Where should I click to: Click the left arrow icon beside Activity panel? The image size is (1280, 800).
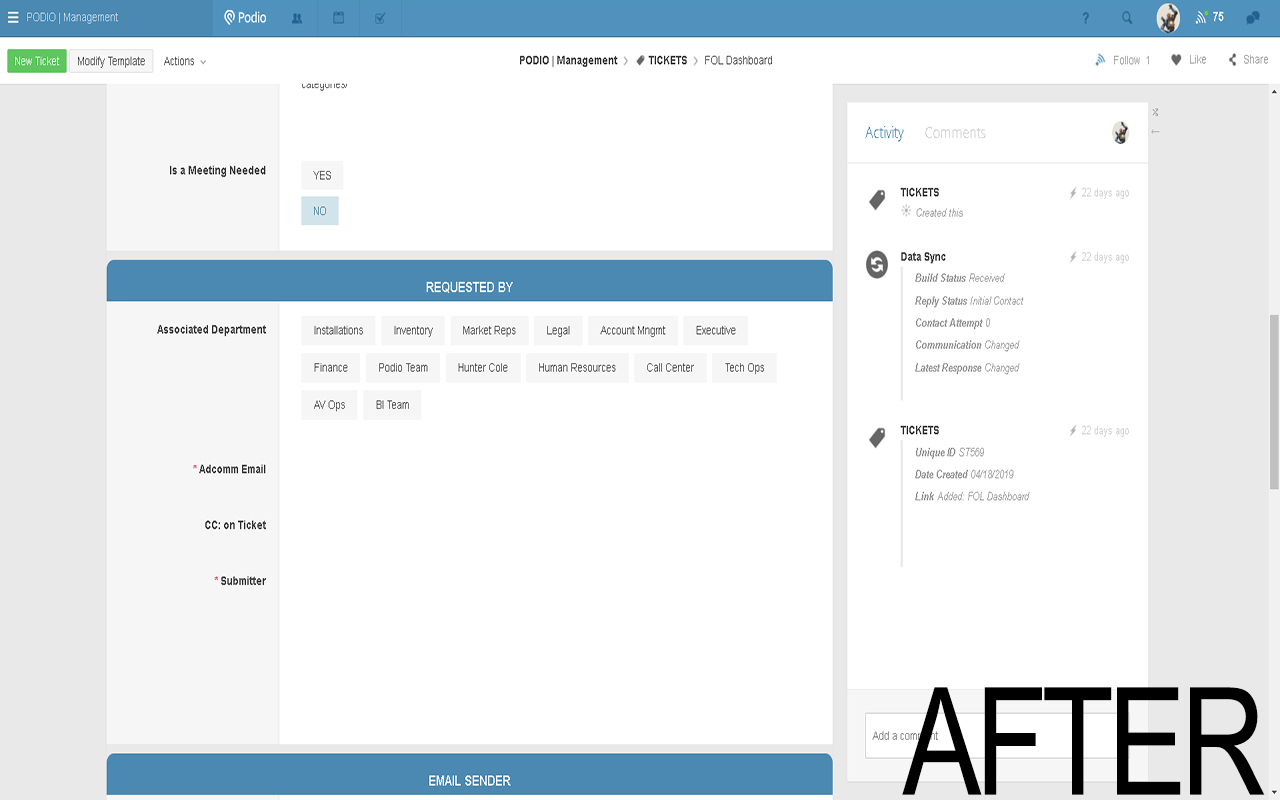[x=1155, y=132]
